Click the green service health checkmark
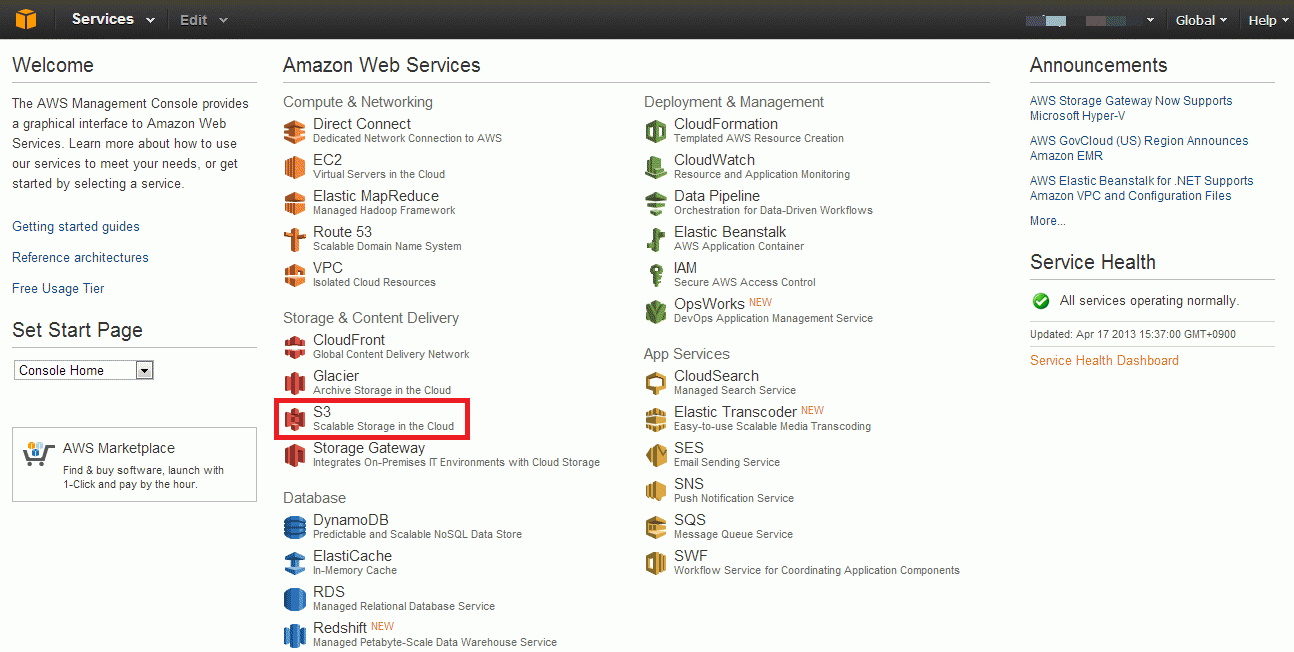 click(1041, 301)
